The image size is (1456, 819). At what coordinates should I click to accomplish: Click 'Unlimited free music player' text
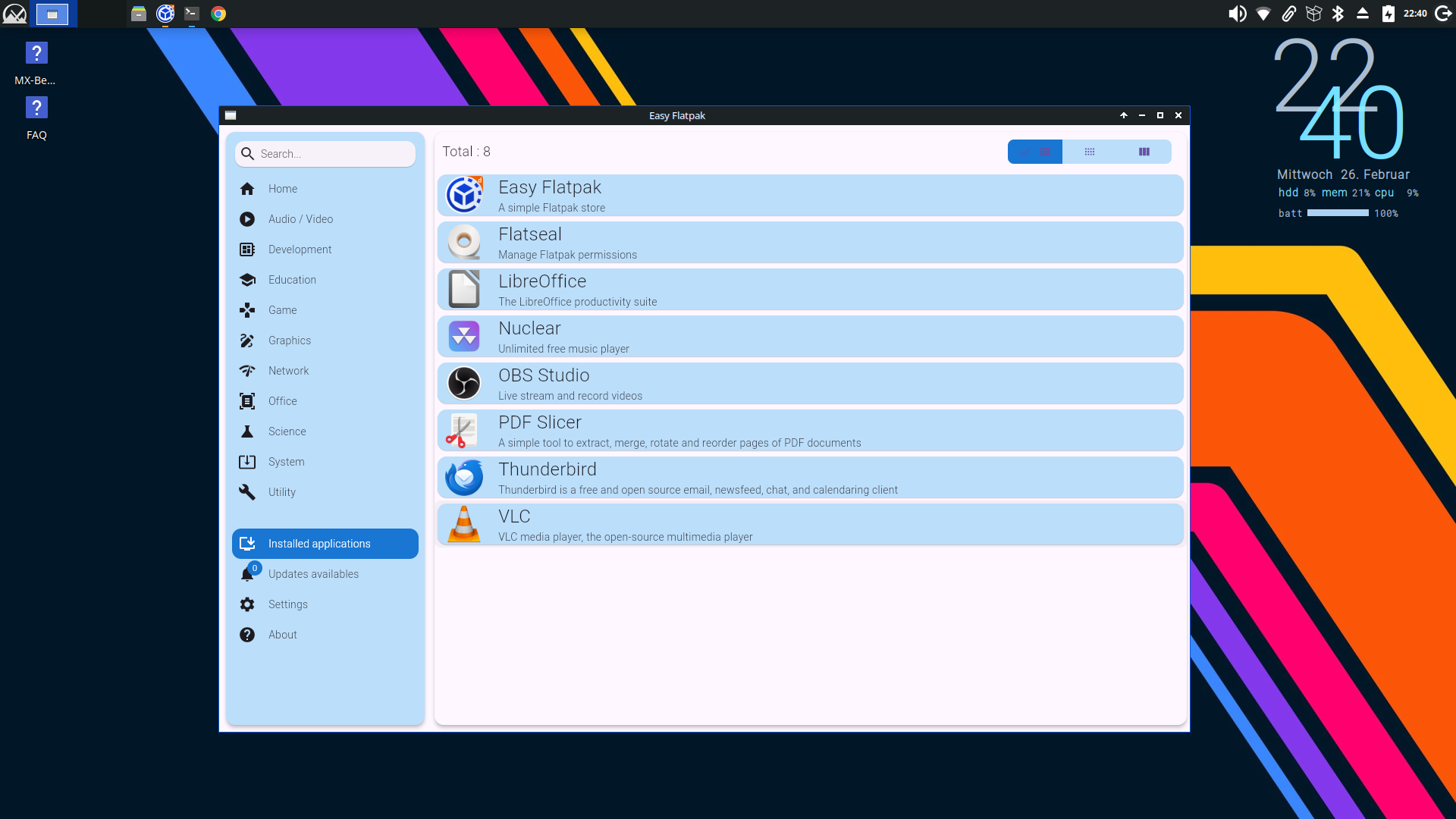(563, 349)
